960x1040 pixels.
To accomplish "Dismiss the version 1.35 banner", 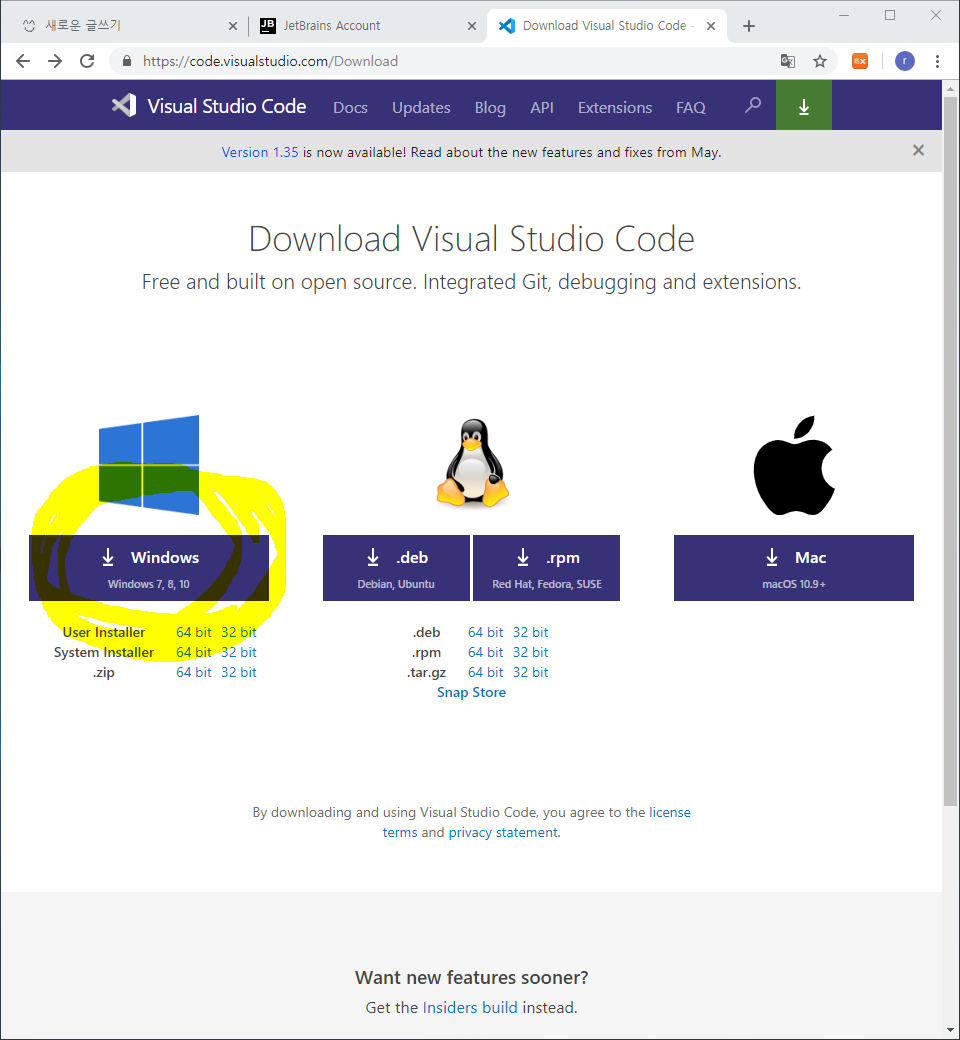I will pos(918,151).
